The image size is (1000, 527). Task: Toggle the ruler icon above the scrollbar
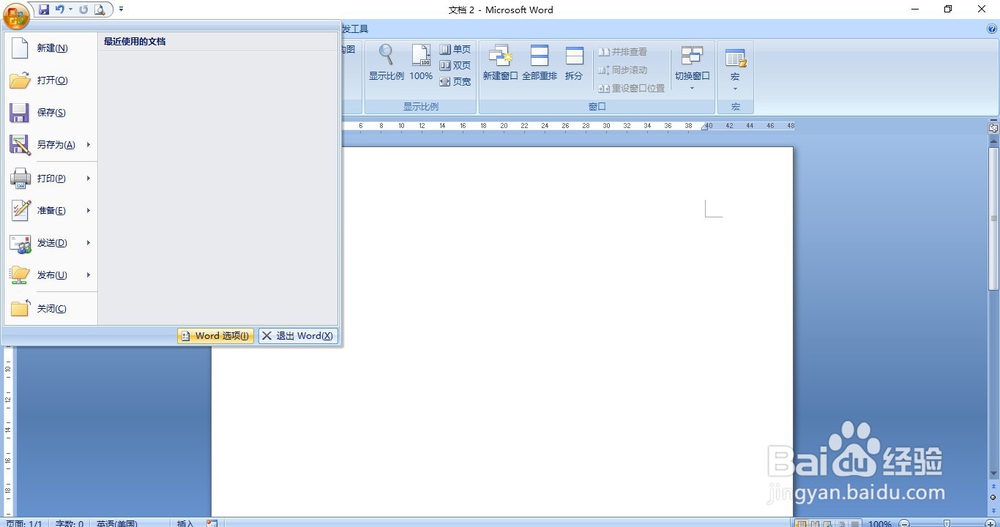993,128
